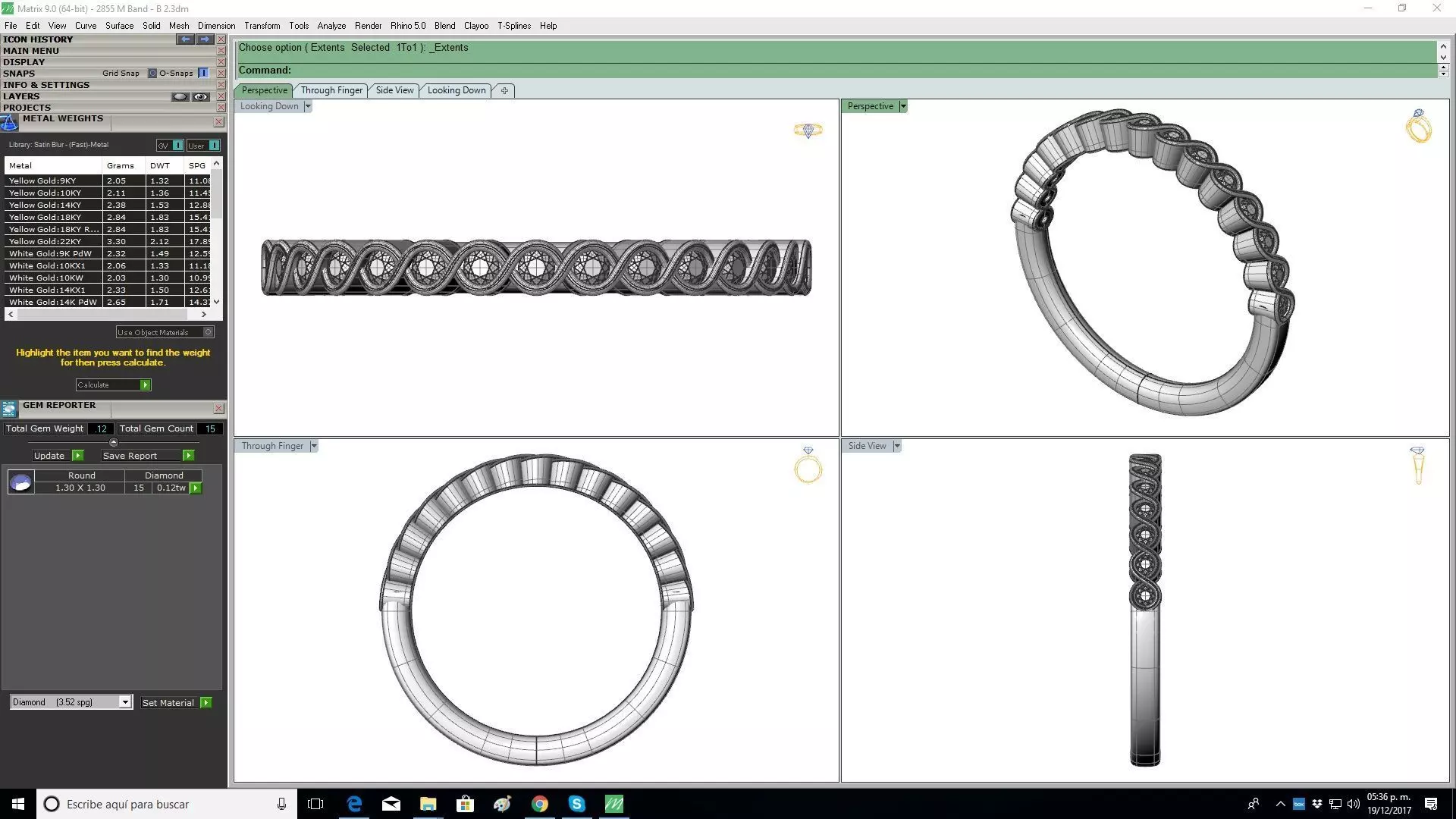1456x819 pixels.
Task: Open Microsoft Edge from the taskbar
Action: coord(354,804)
